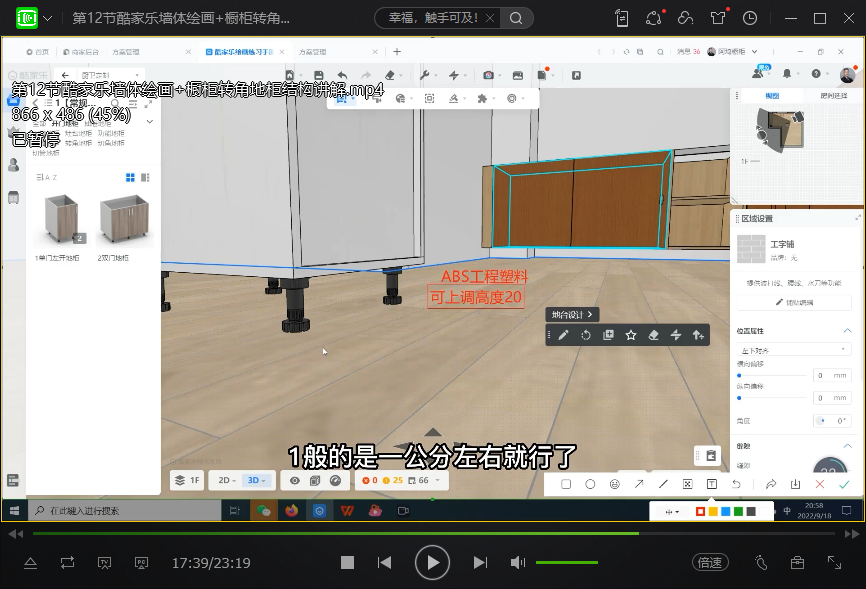The height and width of the screenshot is (589, 866).
Task: Expand the category filter chevron in library panel
Action: (x=150, y=122)
